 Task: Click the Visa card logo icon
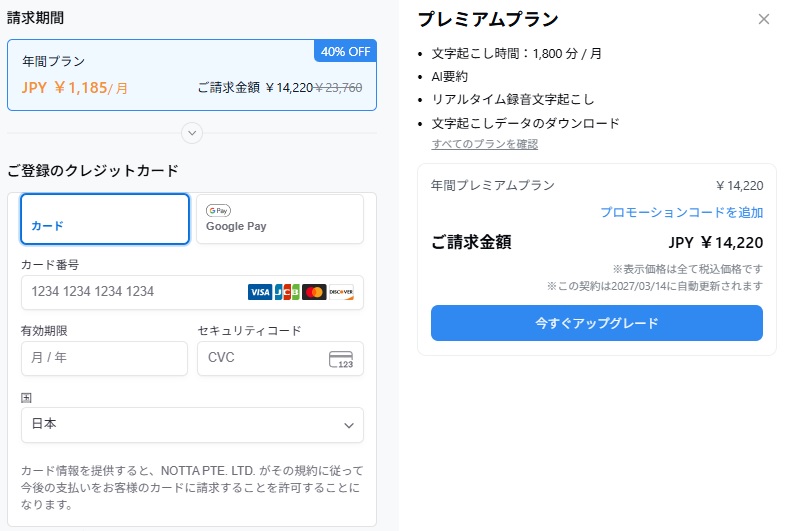[x=260, y=292]
